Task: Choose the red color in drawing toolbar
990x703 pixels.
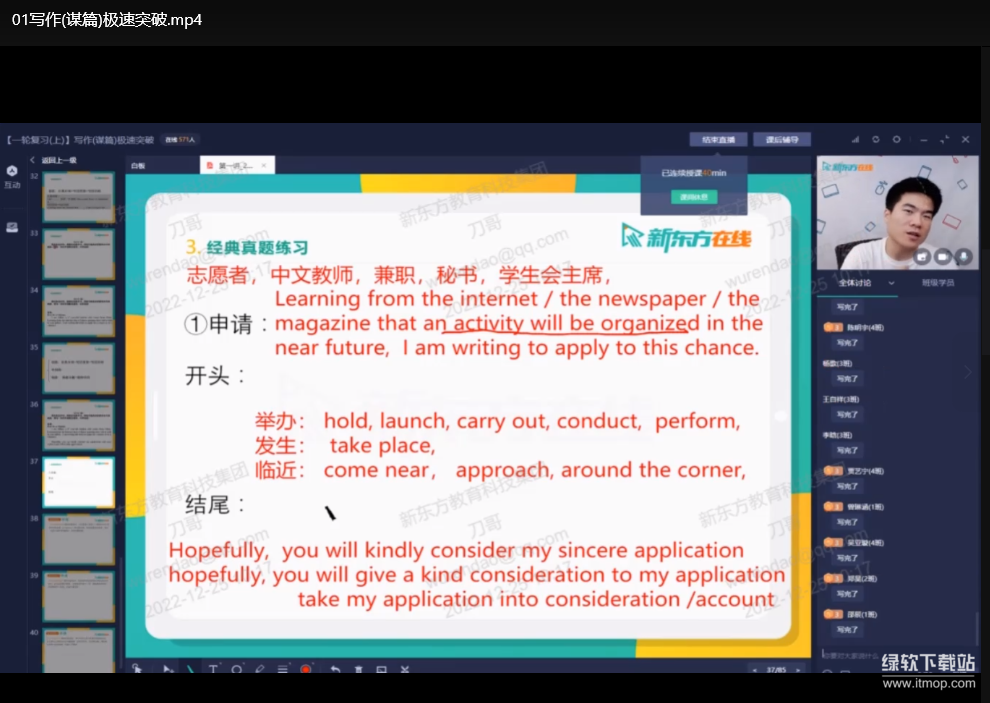Action: (x=306, y=668)
